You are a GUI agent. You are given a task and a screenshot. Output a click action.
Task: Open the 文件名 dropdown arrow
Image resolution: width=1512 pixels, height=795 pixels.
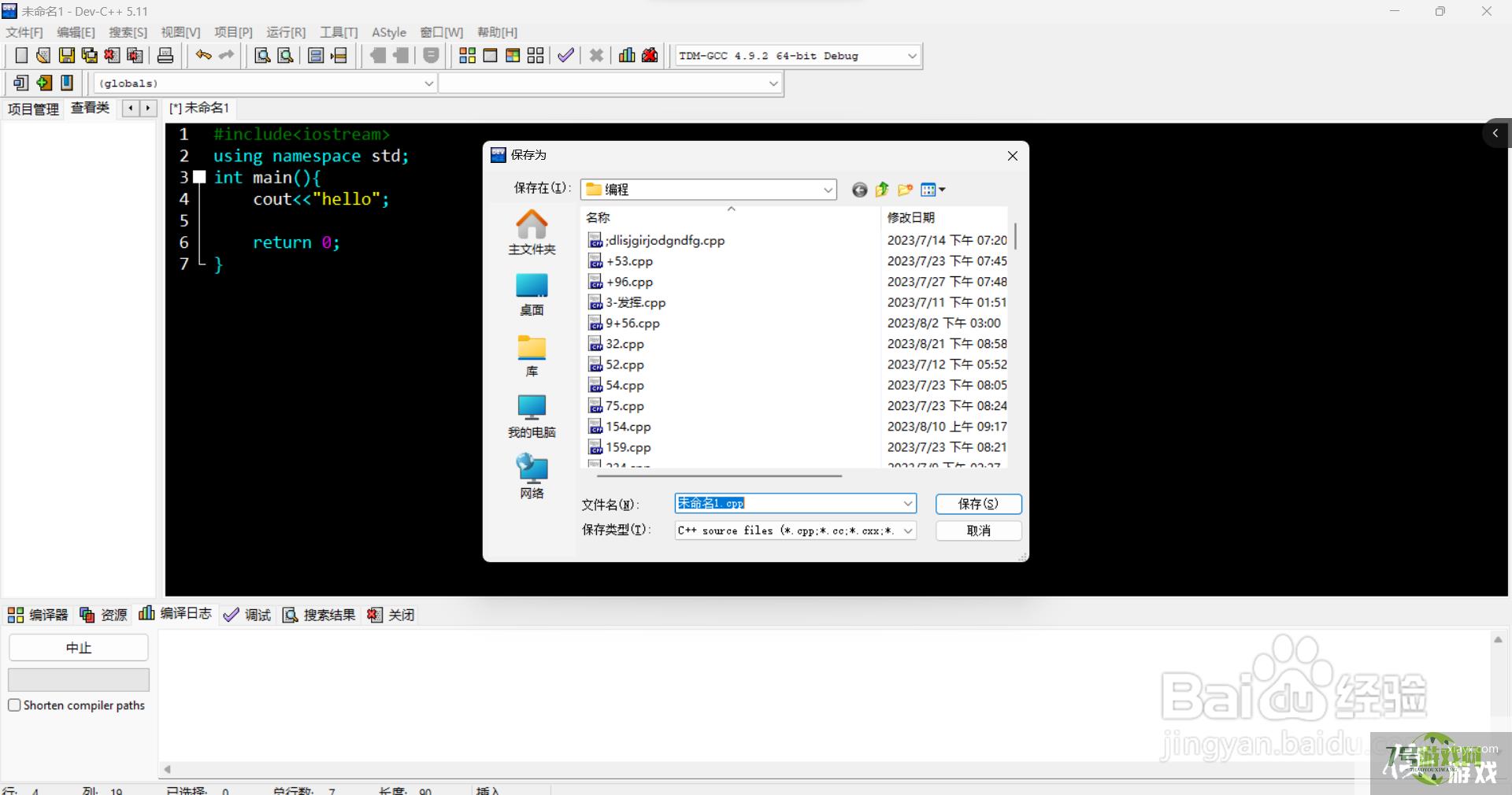pos(908,503)
